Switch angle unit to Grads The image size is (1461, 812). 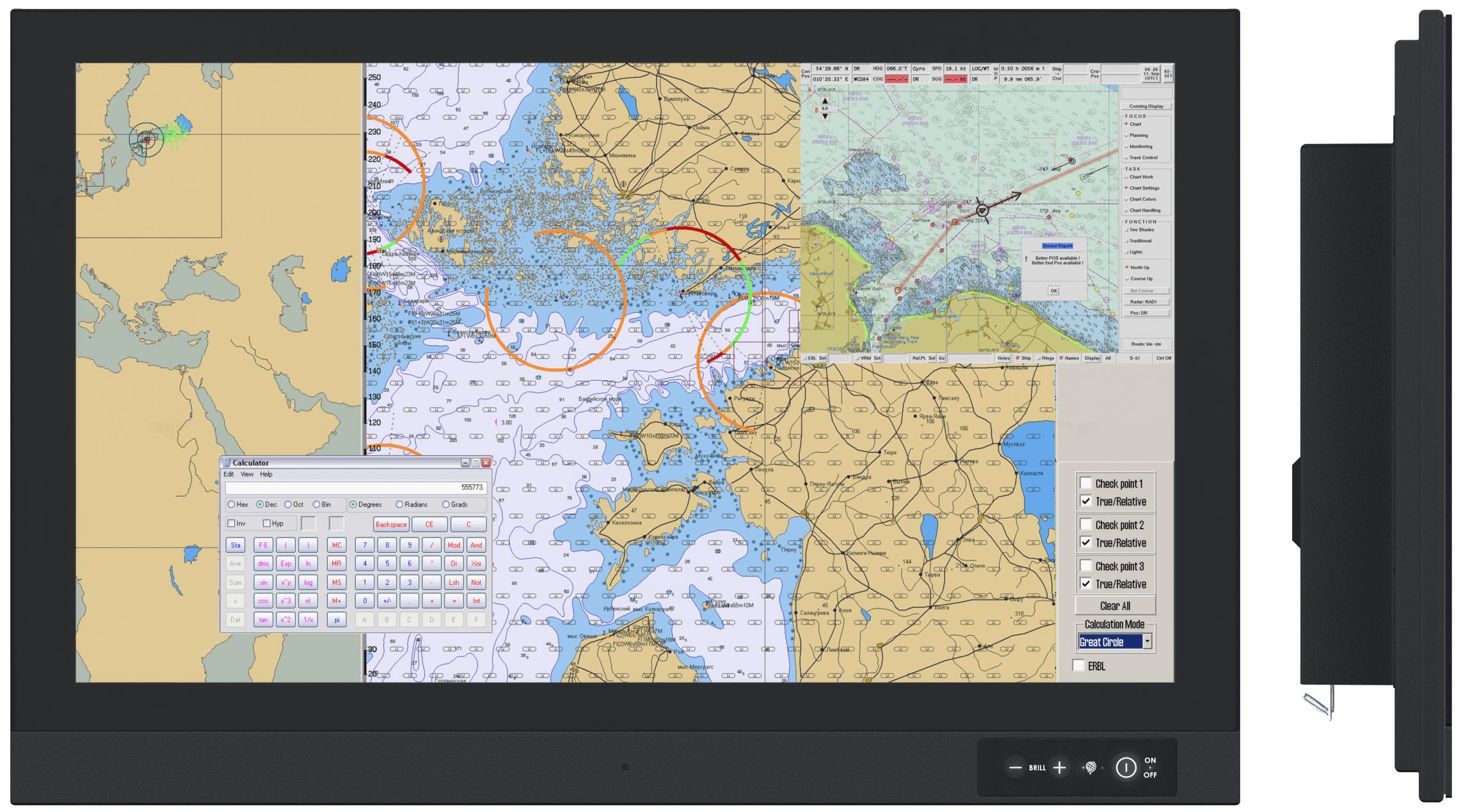(446, 504)
